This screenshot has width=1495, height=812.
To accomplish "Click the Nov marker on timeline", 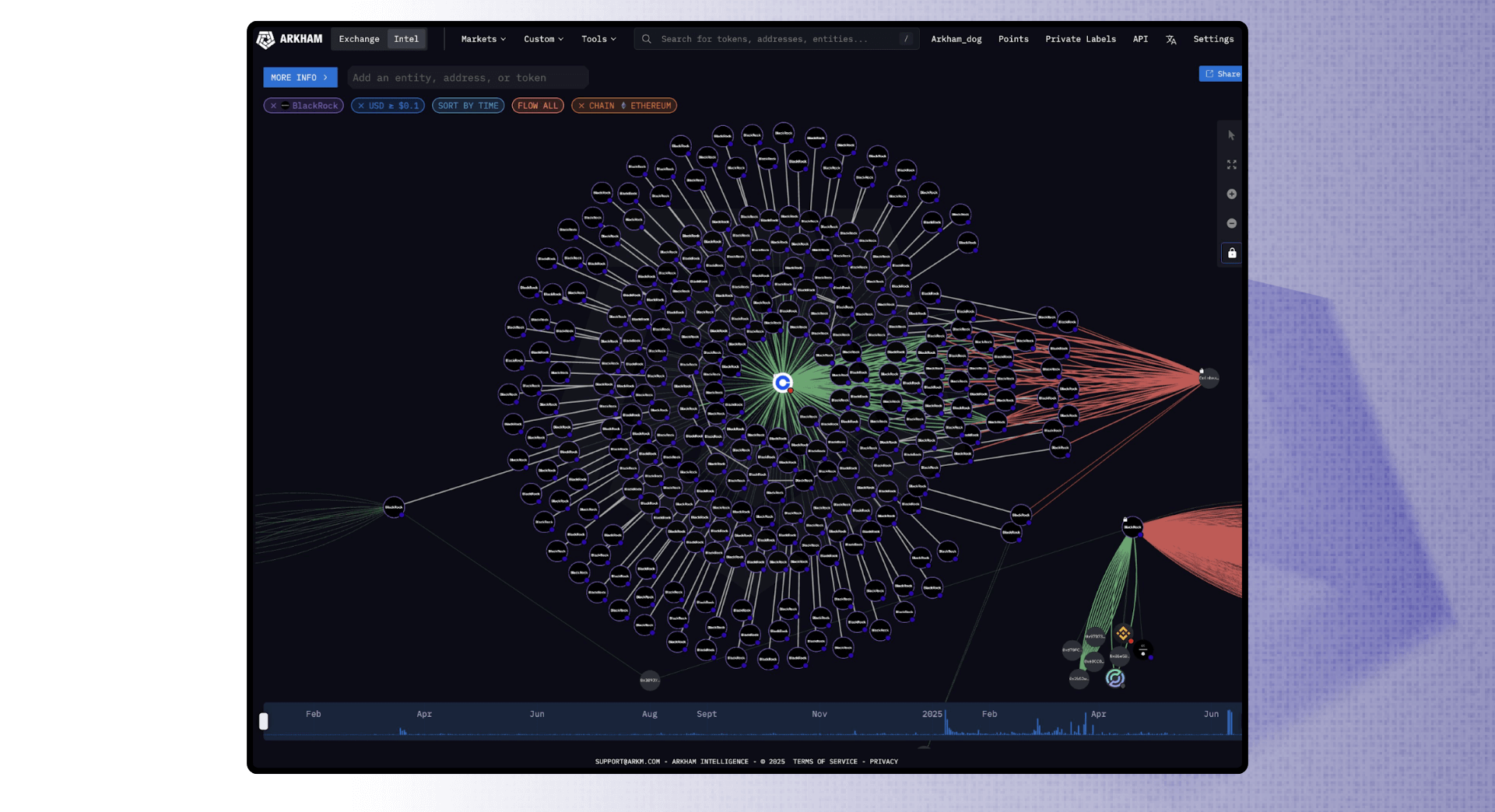I will click(819, 714).
